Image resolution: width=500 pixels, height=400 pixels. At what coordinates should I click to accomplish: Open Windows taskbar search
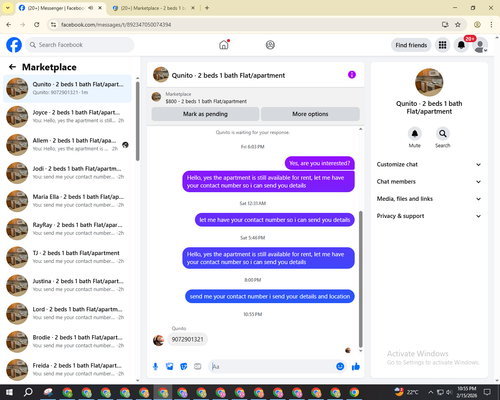coord(28,392)
